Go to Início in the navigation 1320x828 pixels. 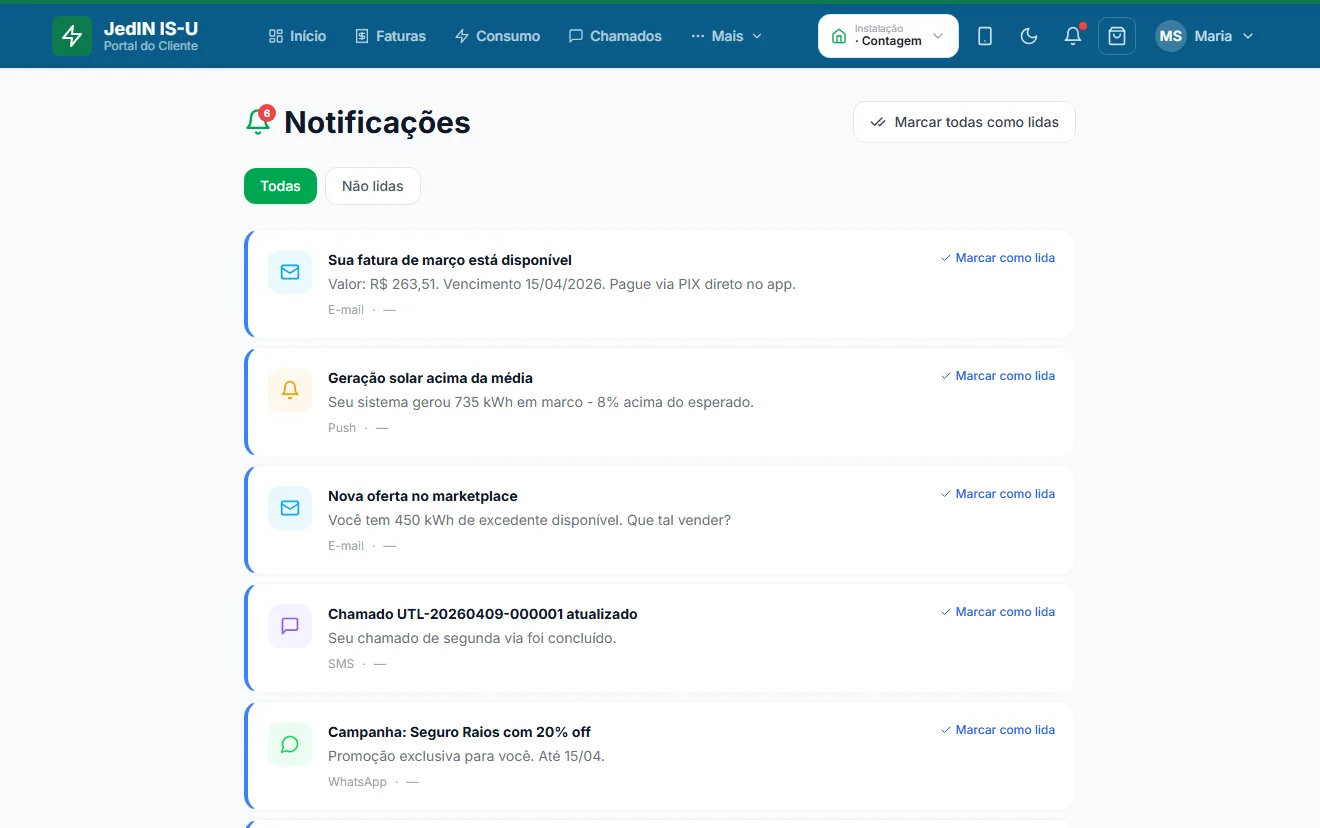(297, 36)
